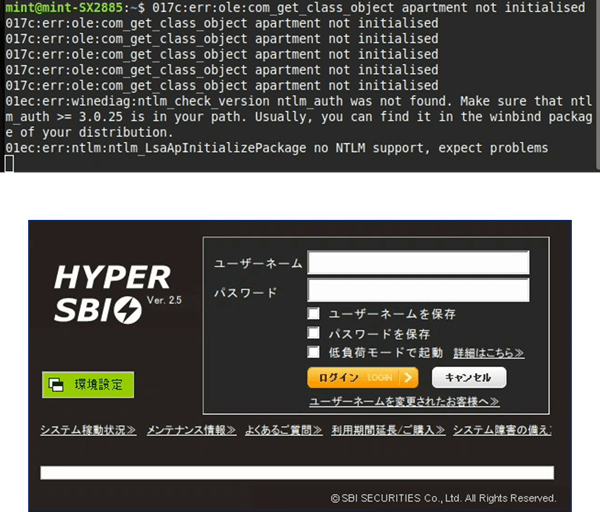Toggle 低負荷モードで起動 checkbox

click(x=313, y=352)
